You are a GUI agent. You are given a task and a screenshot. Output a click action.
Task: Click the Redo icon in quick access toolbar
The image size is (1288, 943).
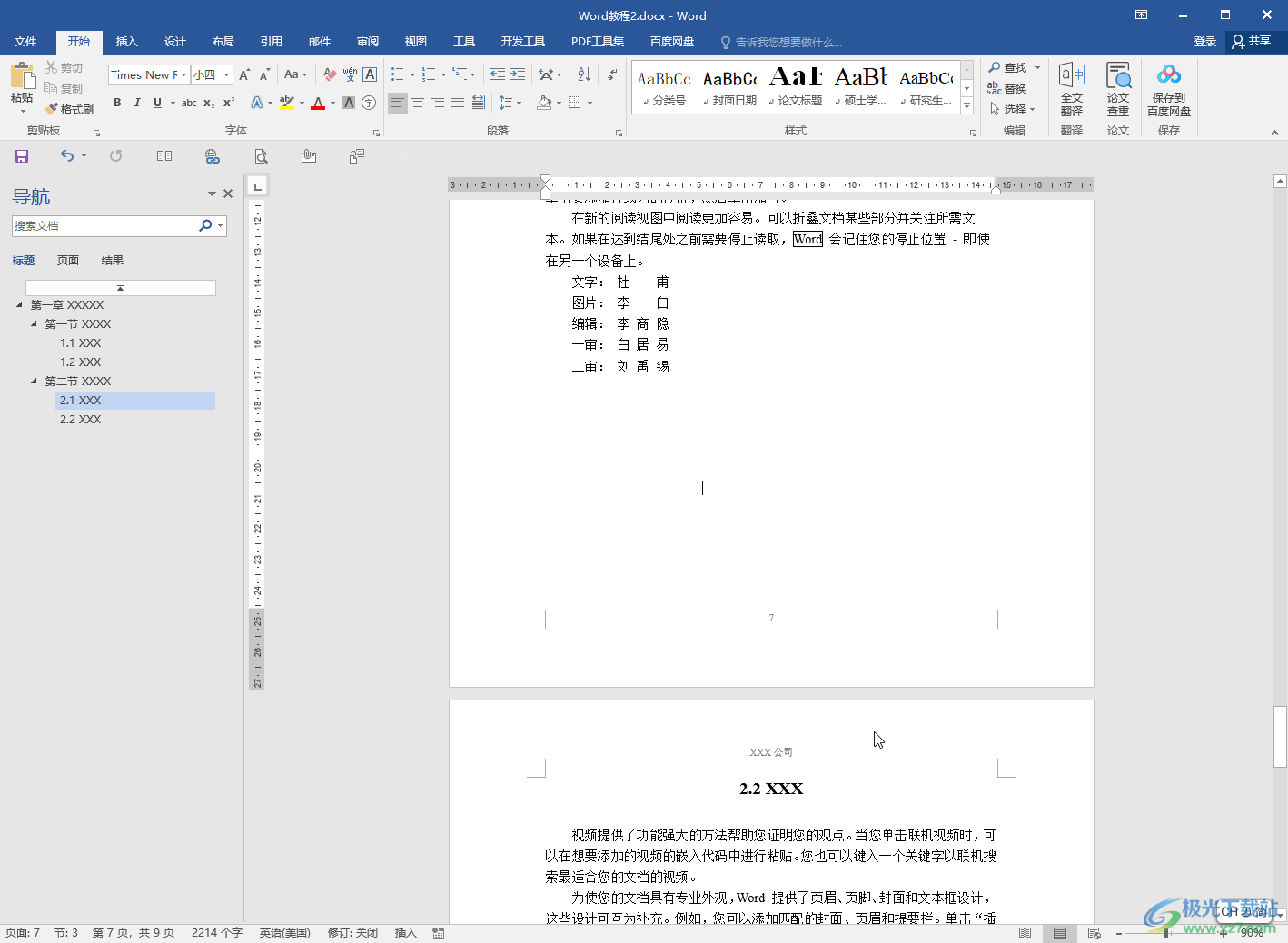(x=115, y=156)
